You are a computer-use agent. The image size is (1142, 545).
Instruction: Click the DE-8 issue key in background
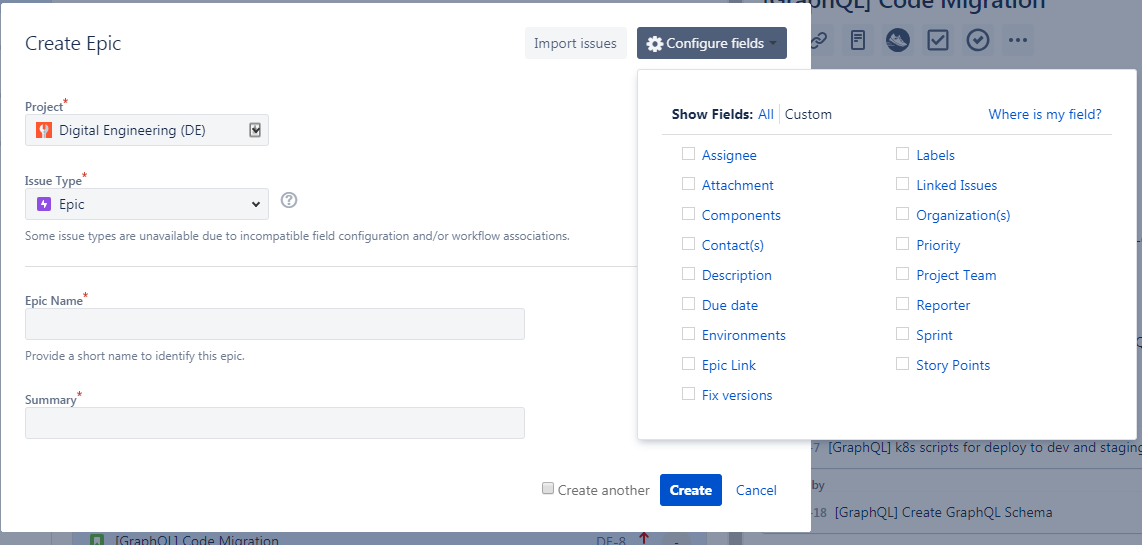pos(611,541)
